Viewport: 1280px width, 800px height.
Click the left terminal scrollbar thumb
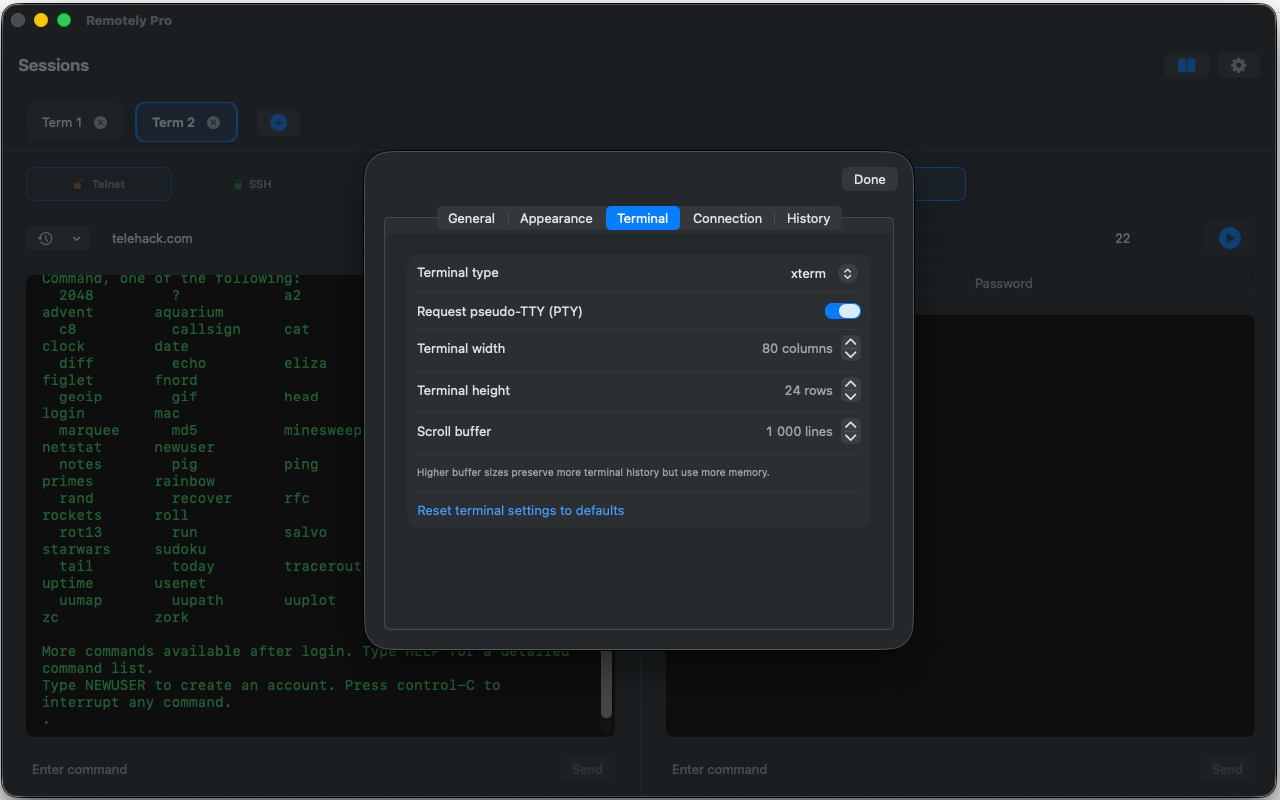coord(606,685)
